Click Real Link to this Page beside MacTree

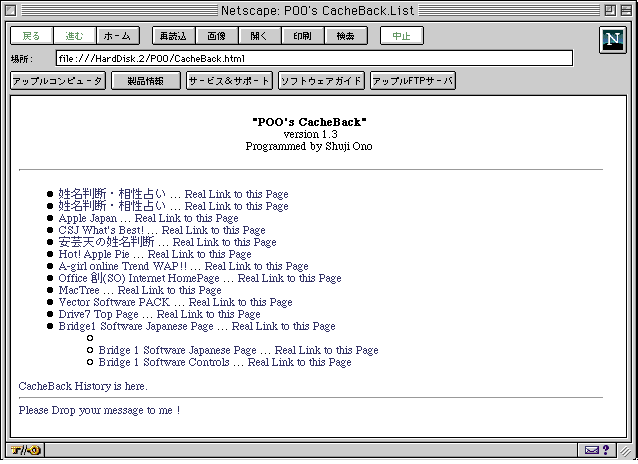coord(169,290)
